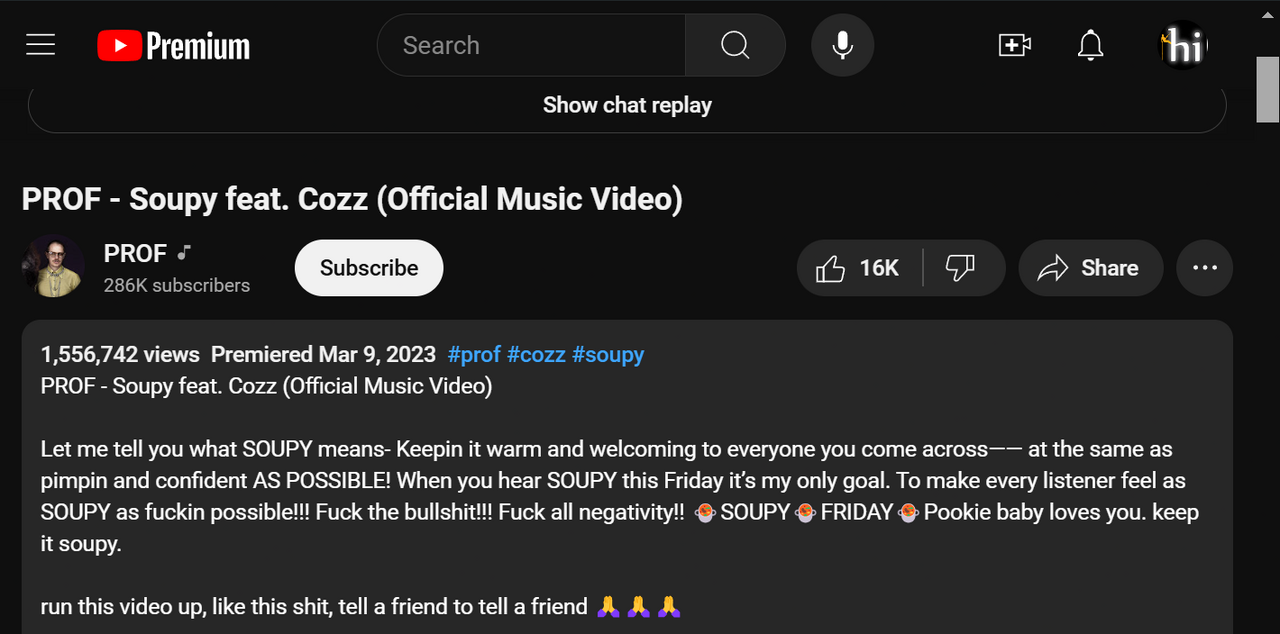Go to YouTube Premium home logo
1280x634 pixels.
click(x=174, y=45)
